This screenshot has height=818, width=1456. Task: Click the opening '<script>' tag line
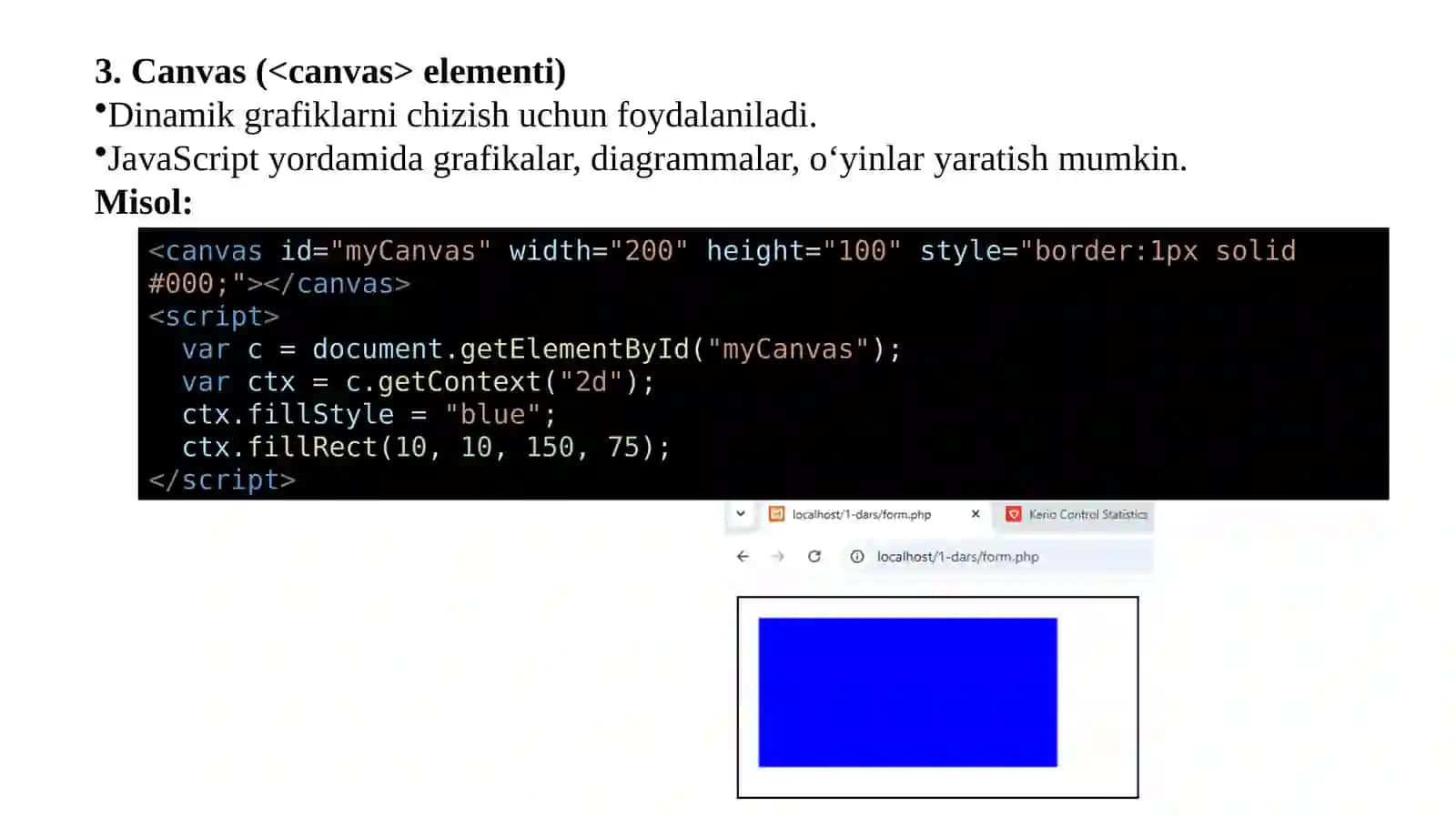tap(214, 317)
